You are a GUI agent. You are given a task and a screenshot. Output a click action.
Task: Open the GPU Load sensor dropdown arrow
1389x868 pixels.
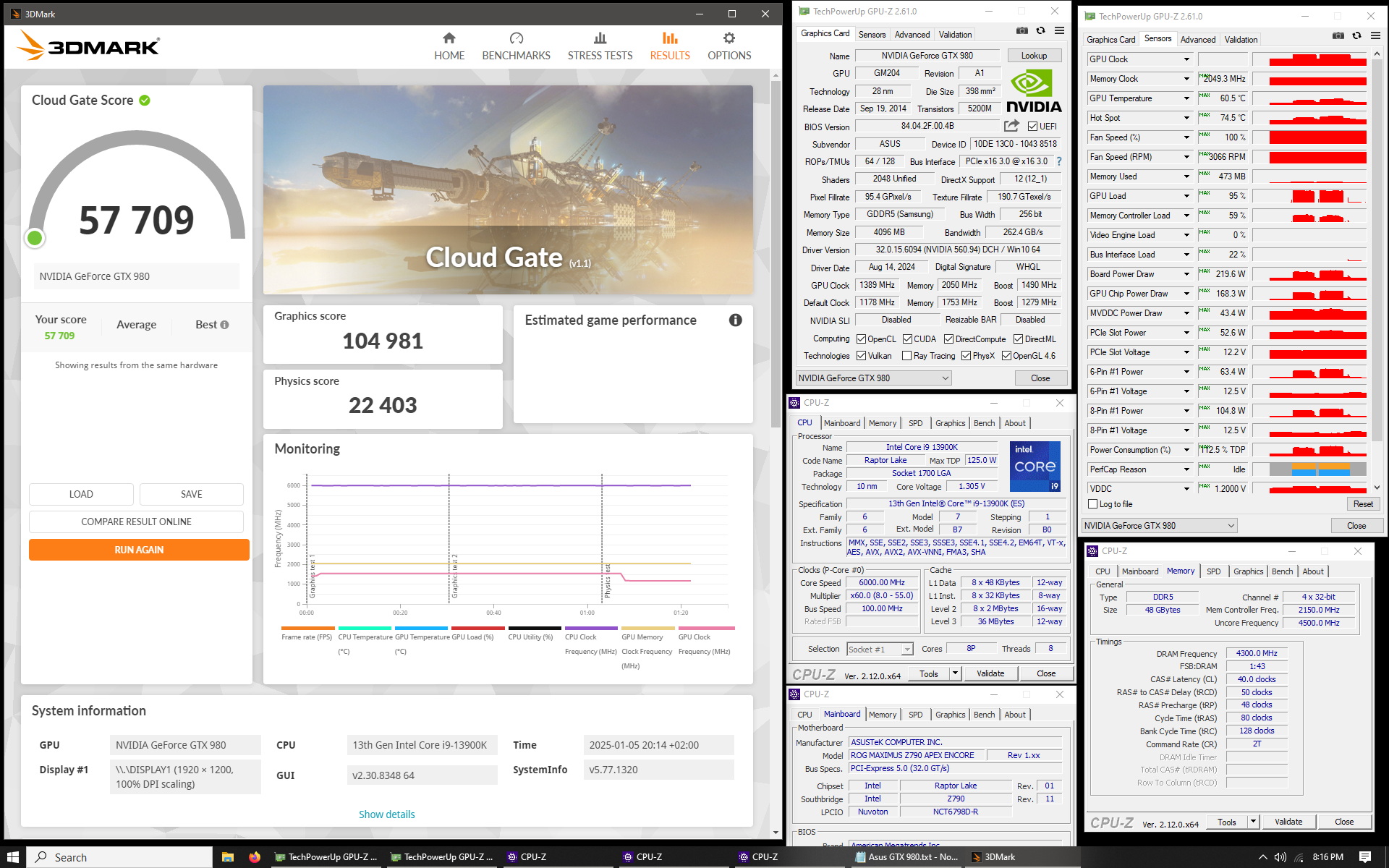[x=1186, y=196]
